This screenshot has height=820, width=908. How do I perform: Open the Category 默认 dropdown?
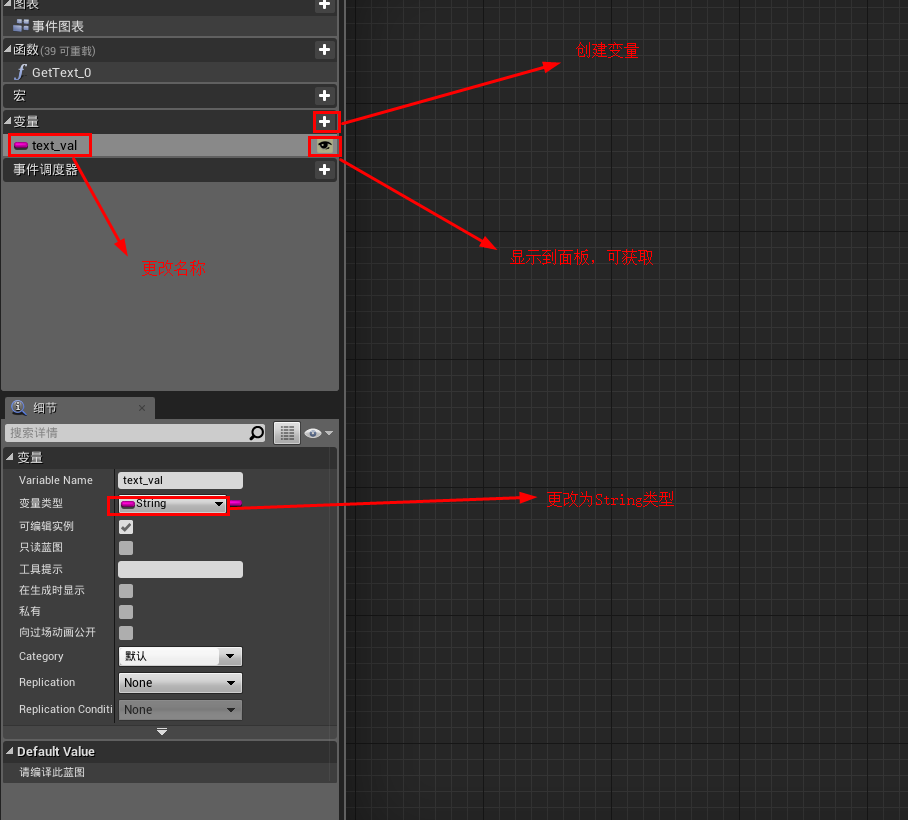coord(180,656)
